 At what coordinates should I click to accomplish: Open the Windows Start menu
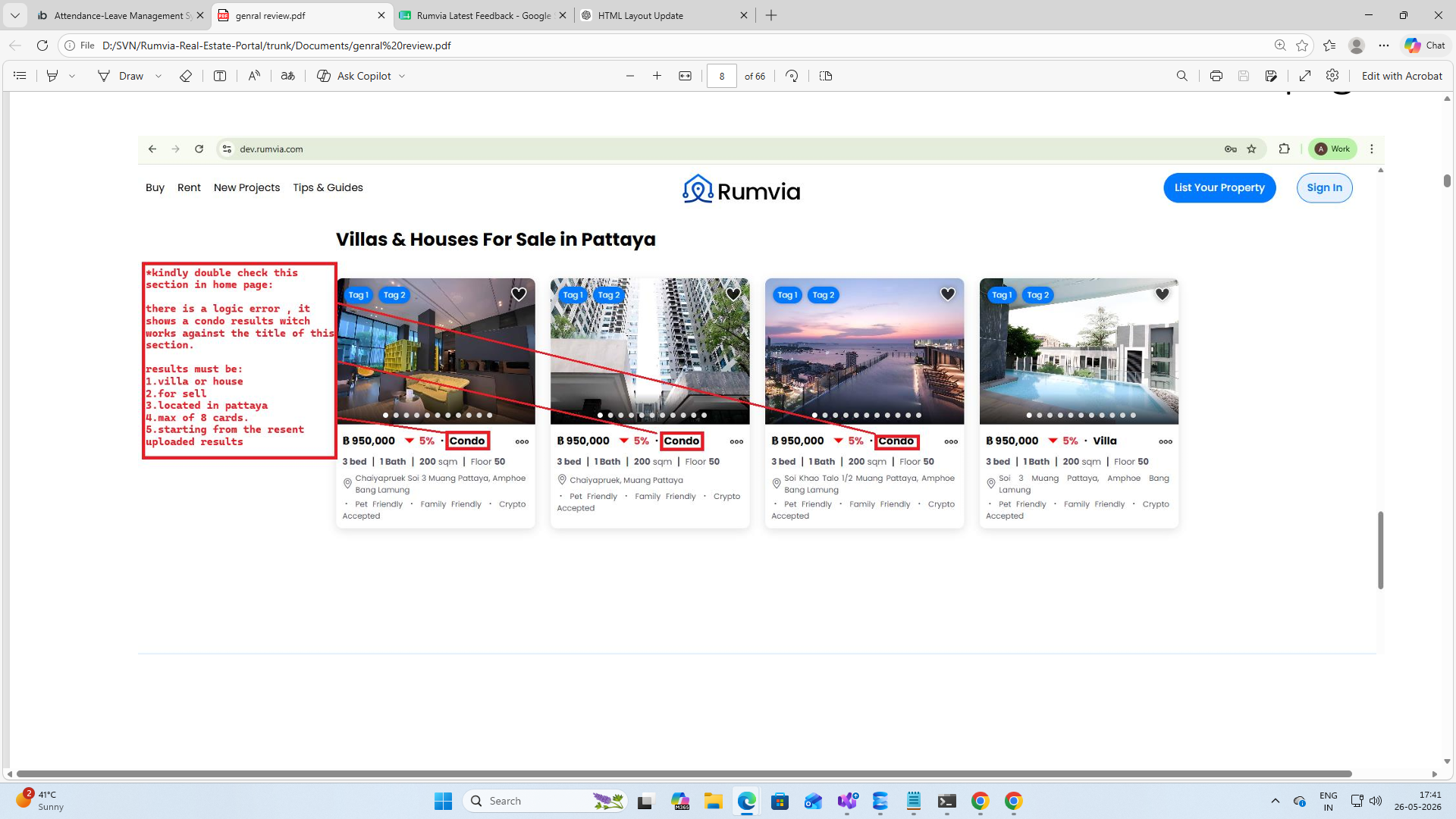point(443,801)
